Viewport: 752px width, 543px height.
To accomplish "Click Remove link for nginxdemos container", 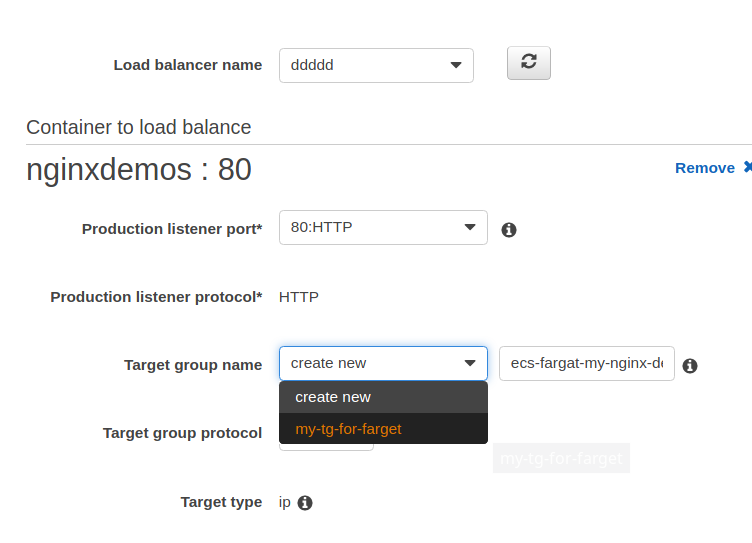I will pos(705,168).
